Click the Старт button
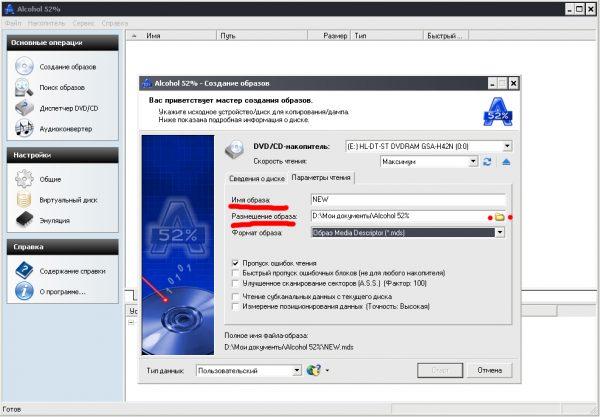The image size is (600, 417). [x=440, y=370]
